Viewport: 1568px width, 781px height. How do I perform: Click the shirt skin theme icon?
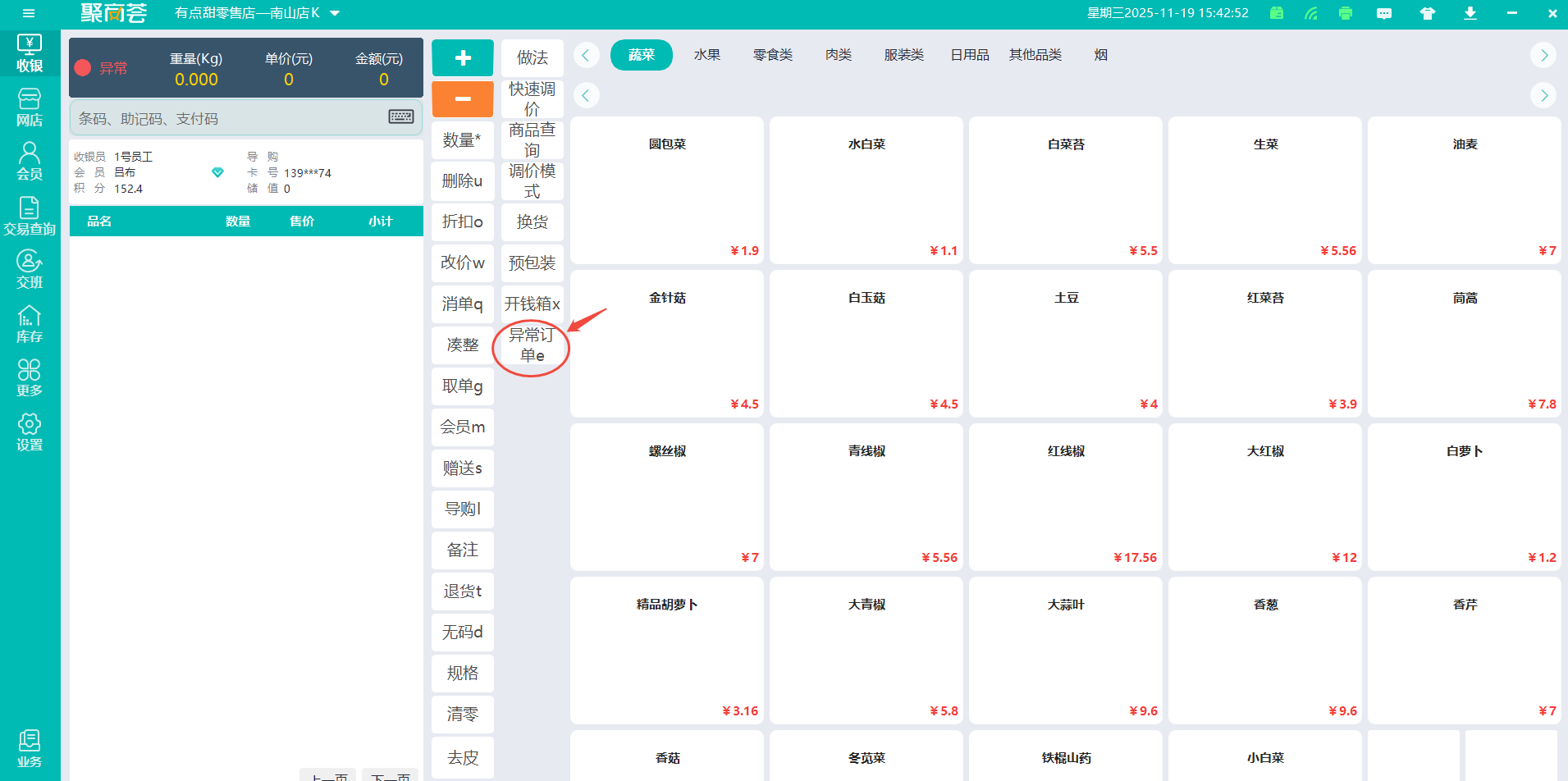[x=1428, y=13]
